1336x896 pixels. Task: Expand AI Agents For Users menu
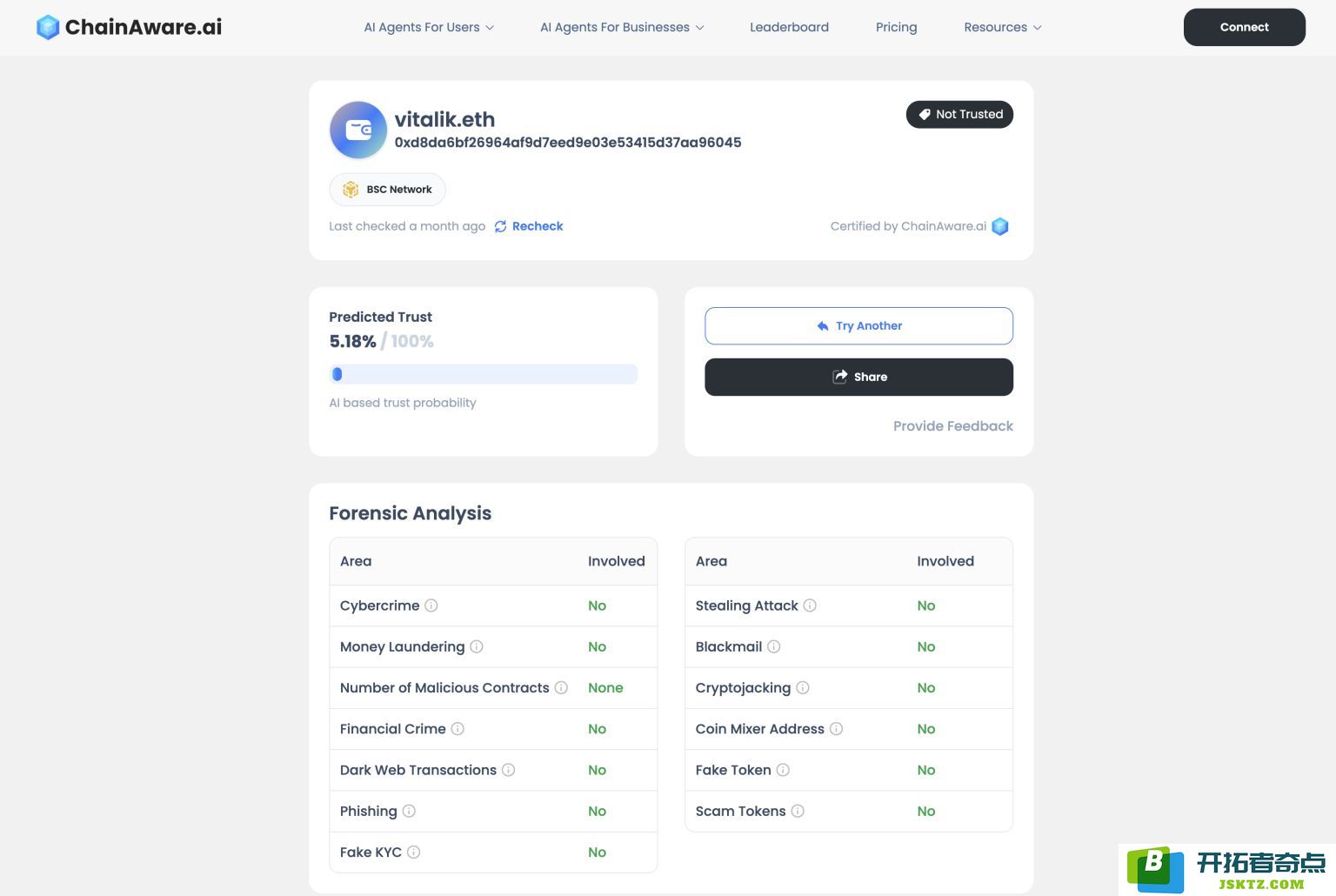point(429,27)
